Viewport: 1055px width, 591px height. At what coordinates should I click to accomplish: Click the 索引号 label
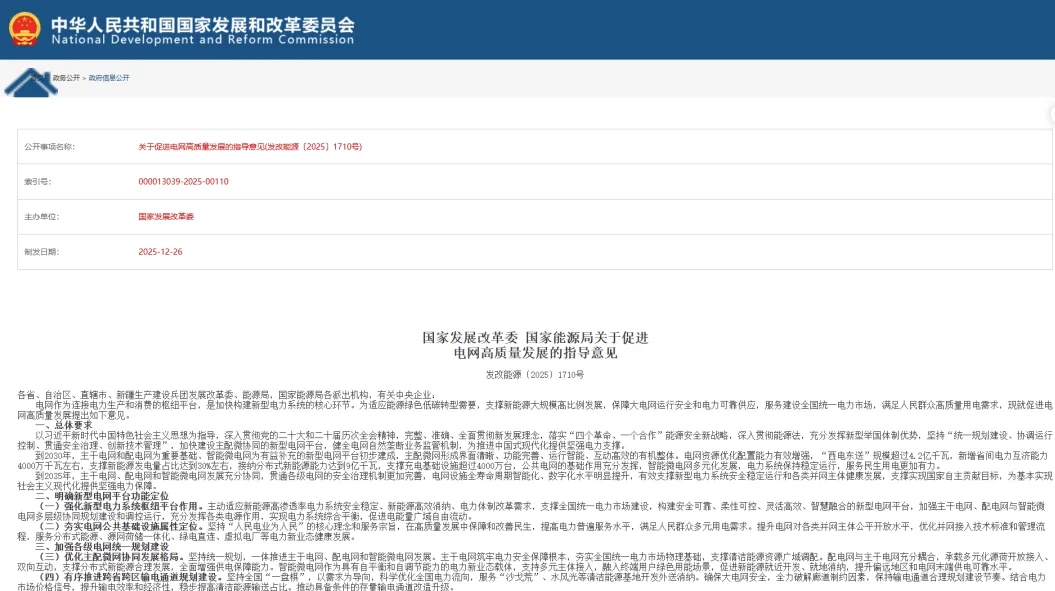click(38, 182)
